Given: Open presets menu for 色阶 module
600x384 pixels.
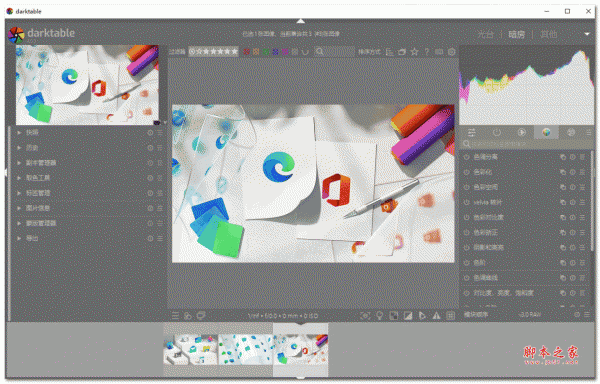Looking at the screenshot, I should [582, 263].
